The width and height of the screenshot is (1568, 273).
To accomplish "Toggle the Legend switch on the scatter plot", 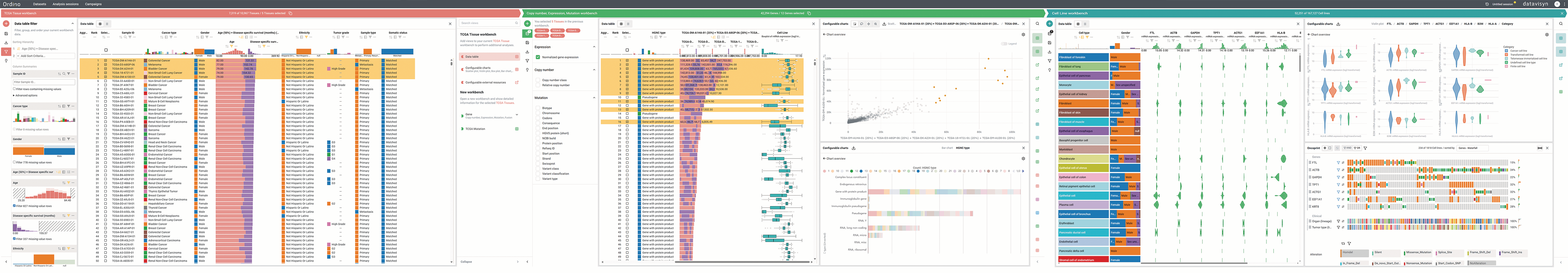I will pos(1004,44).
